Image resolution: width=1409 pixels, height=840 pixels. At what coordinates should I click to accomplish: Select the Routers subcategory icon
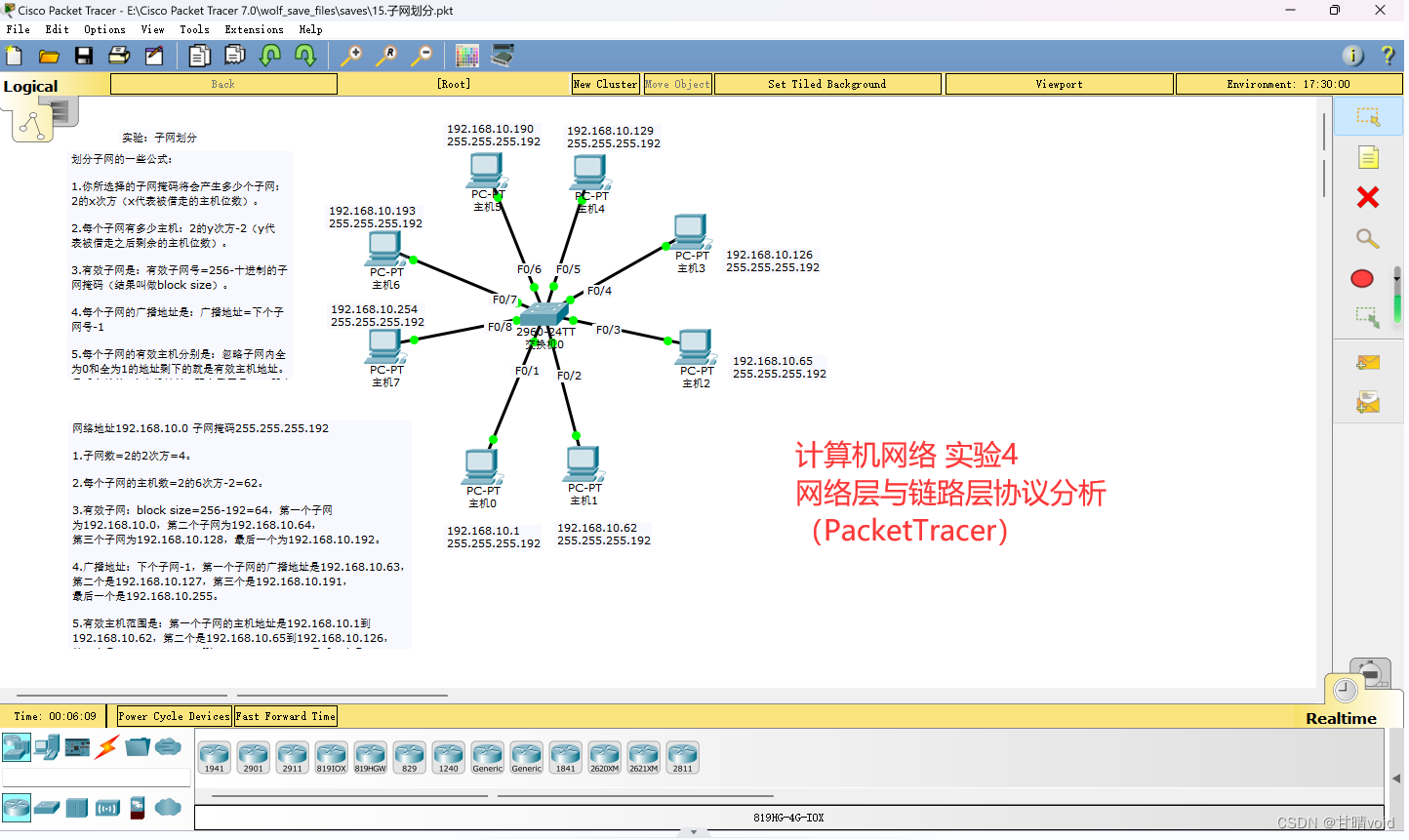17,808
